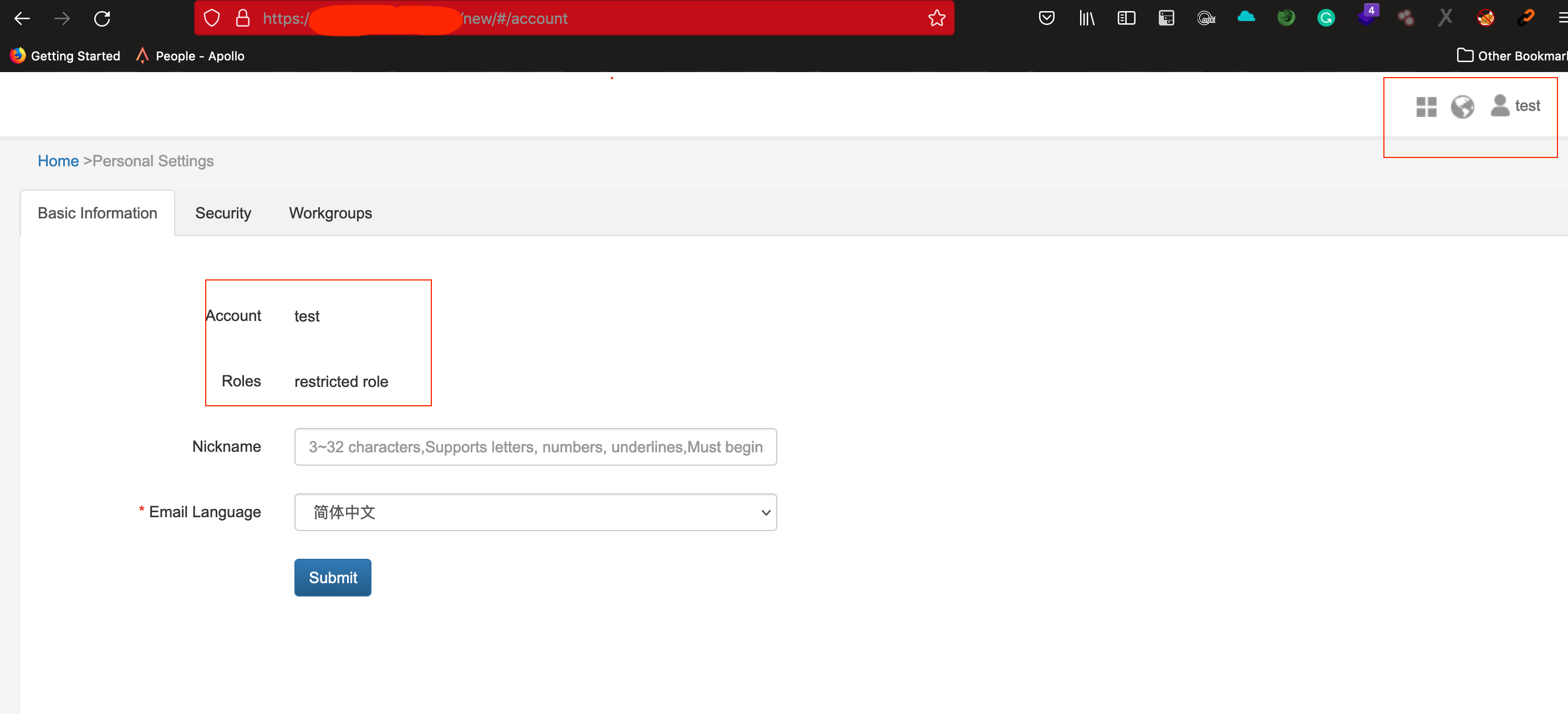The image size is (1568, 714).
Task: Open Firefox hamburger application menu
Action: click(1562, 18)
